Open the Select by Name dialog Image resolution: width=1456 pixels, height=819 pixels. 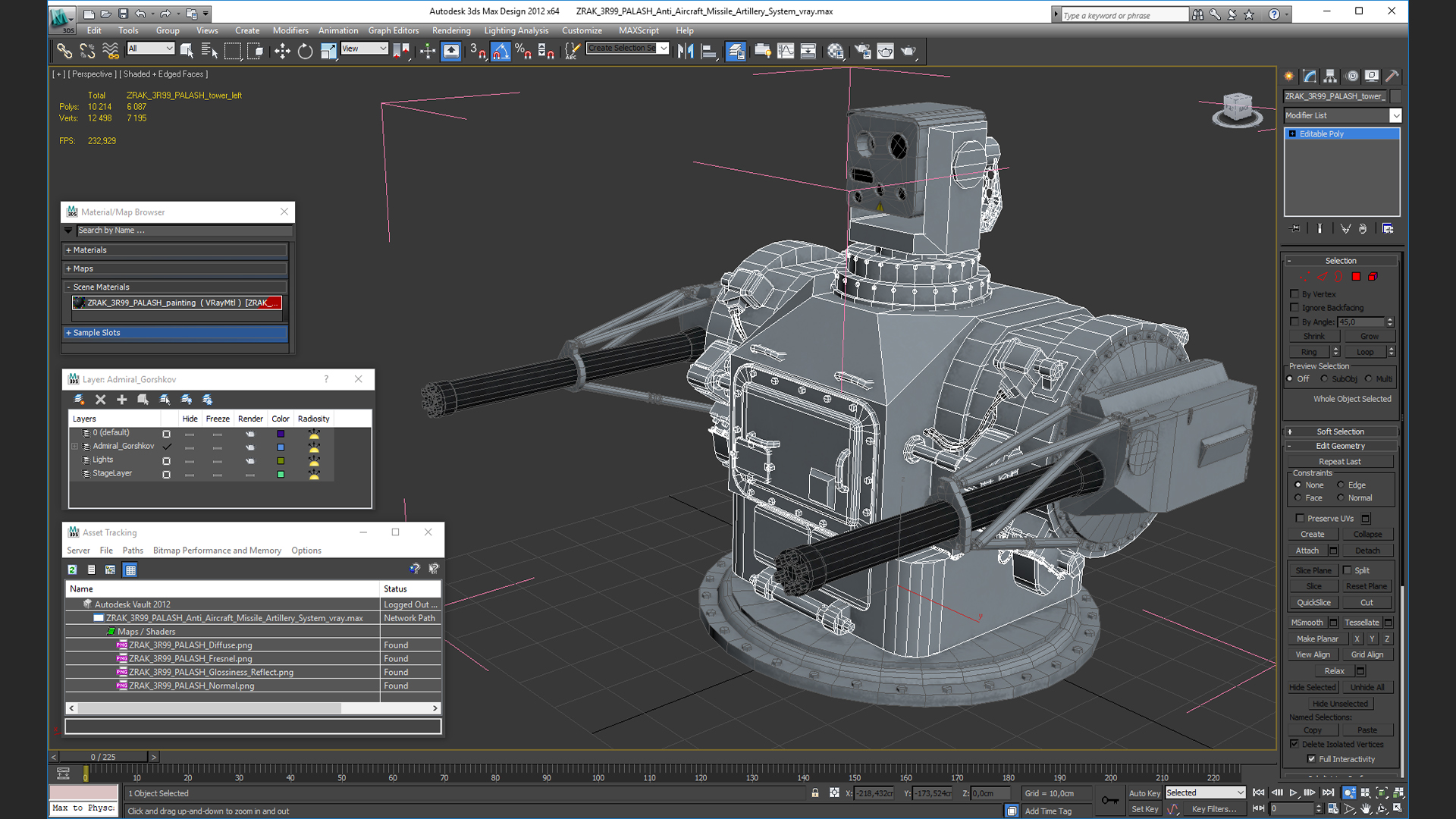[x=209, y=51]
